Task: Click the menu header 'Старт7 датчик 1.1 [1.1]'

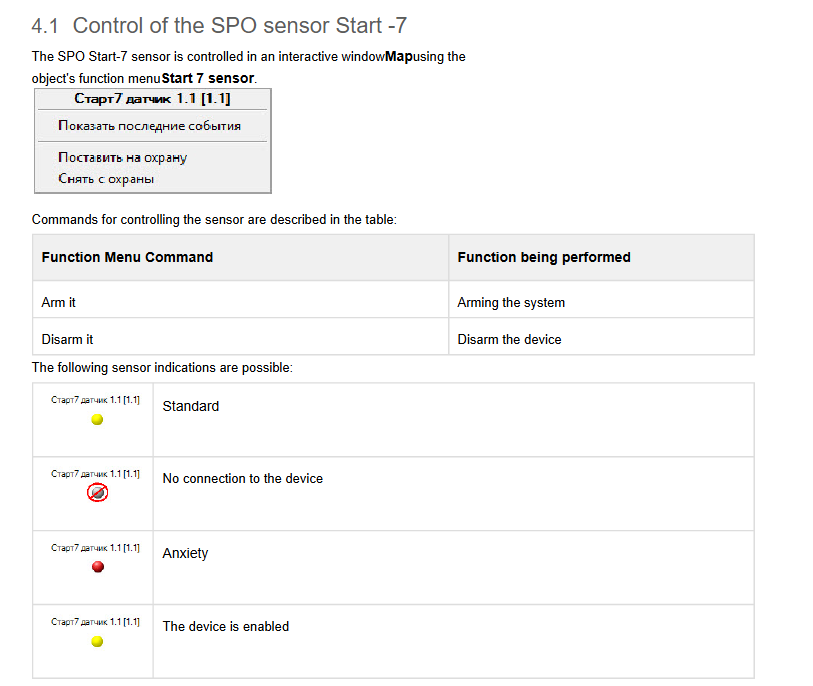Action: click(152, 99)
